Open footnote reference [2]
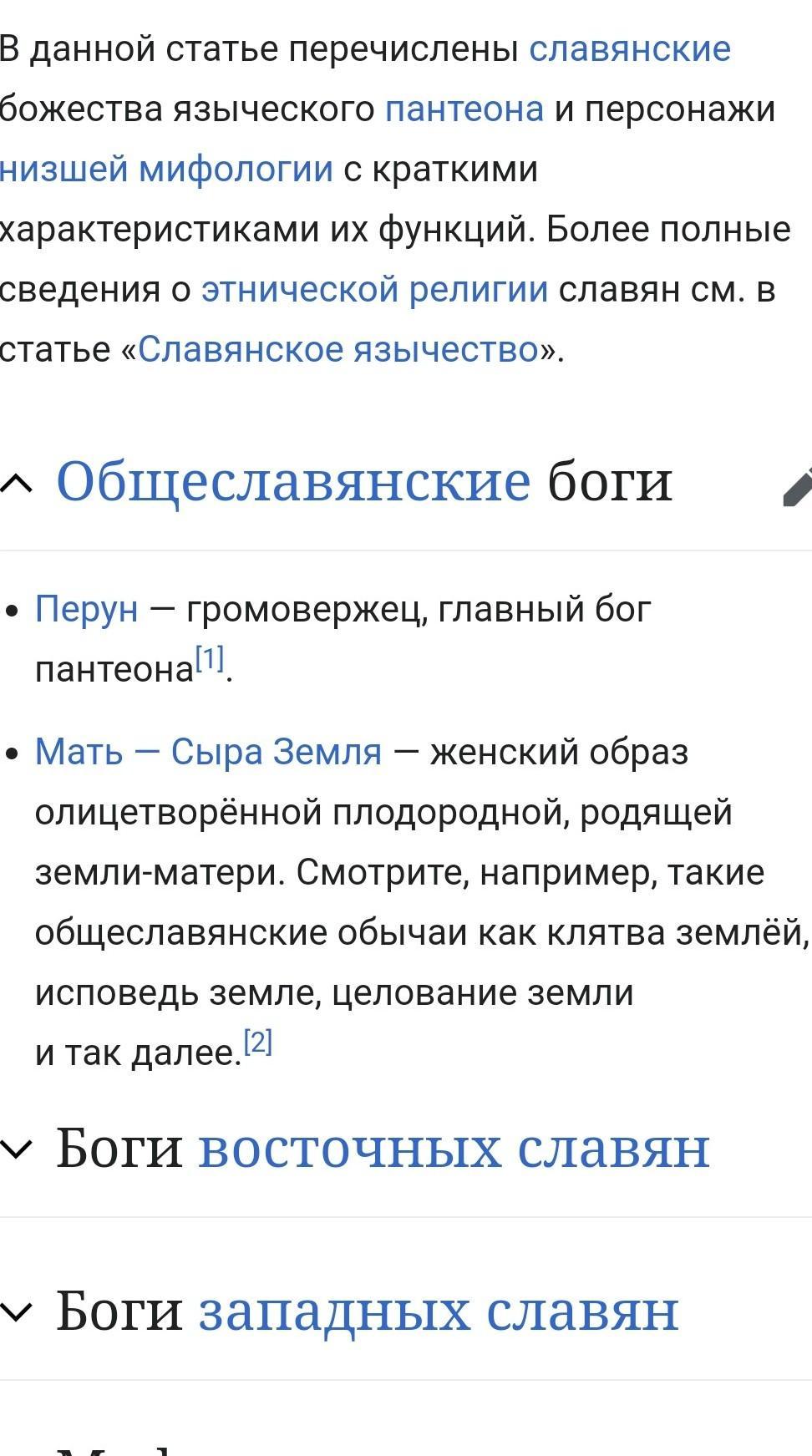 tap(258, 1043)
